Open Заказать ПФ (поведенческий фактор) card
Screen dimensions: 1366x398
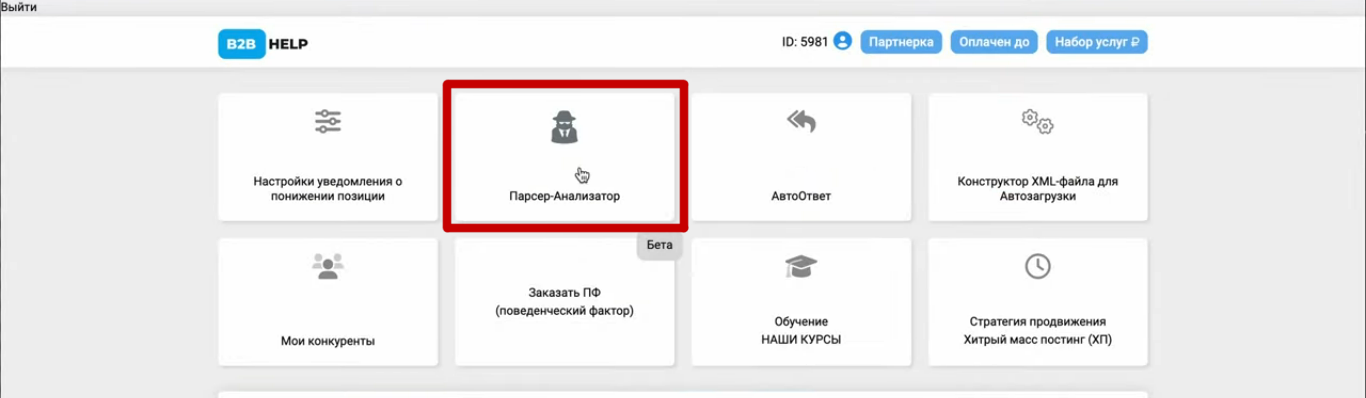coord(565,302)
